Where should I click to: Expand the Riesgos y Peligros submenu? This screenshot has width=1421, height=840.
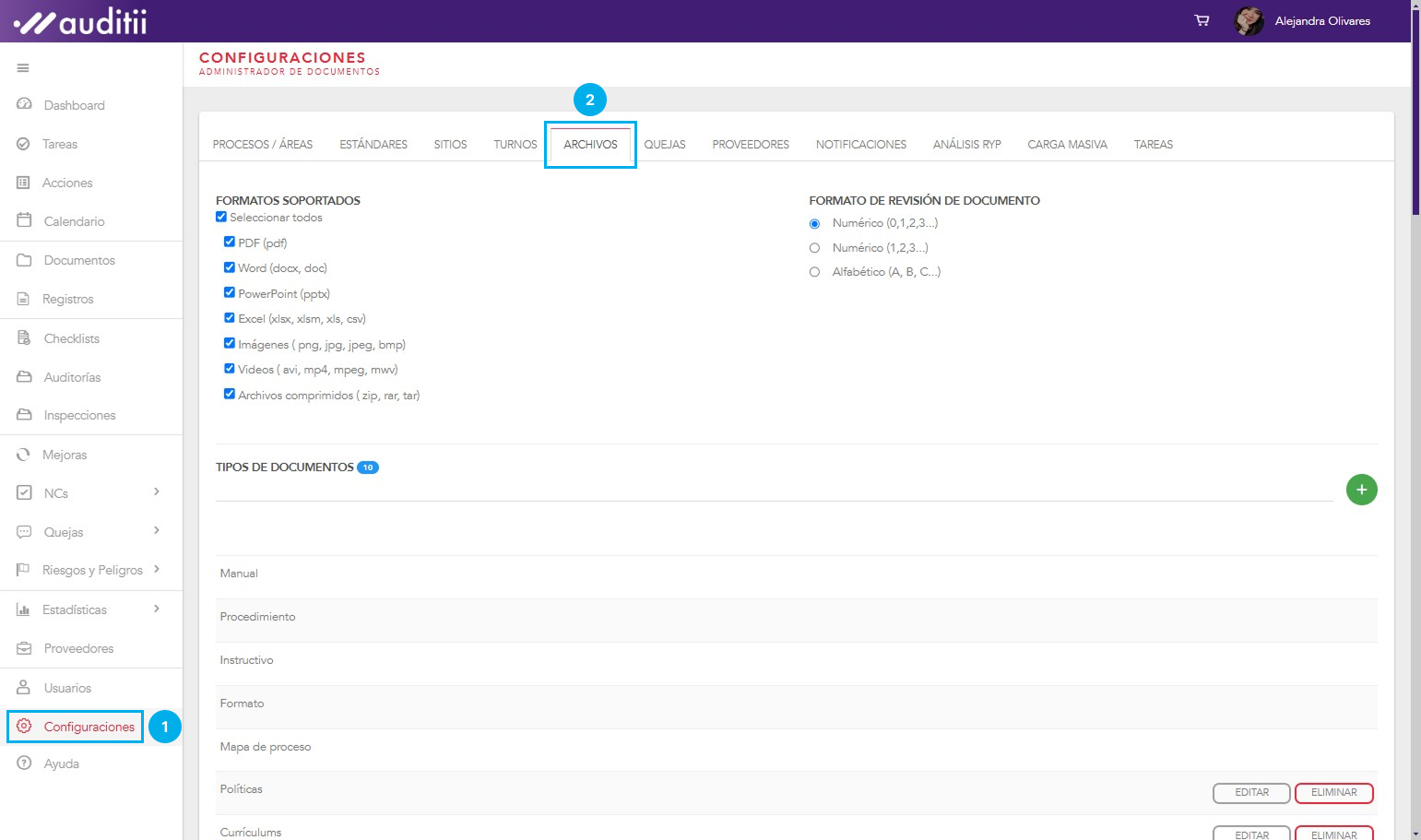157,570
